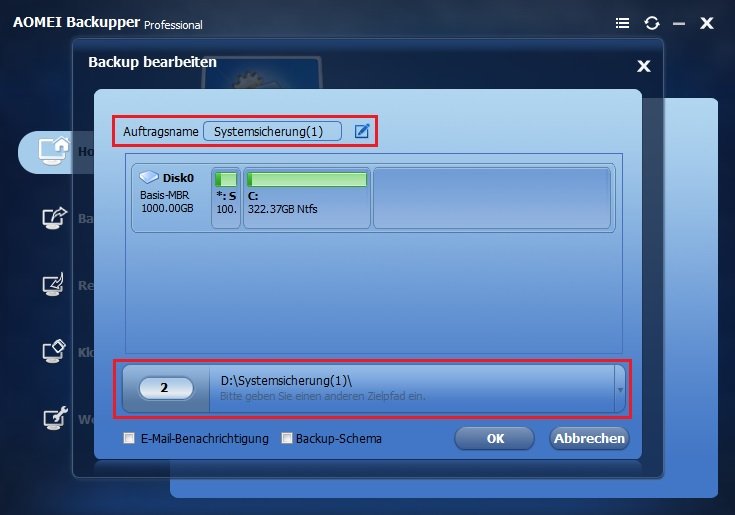The image size is (735, 515).
Task: Select the C: 322.37GB Ntfs partition
Action: coord(307,198)
